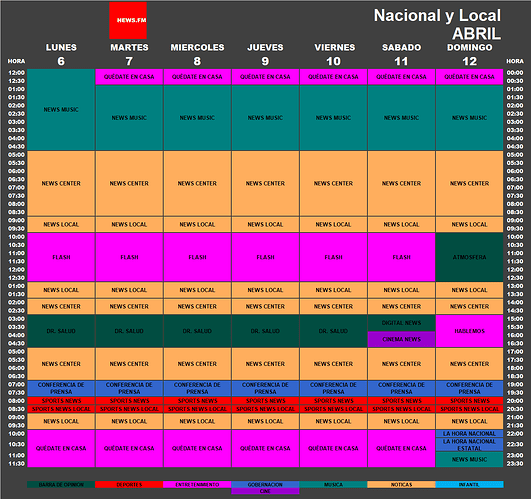Click the midnight QUÉDATE EN CASA cell on Martes

tap(129, 77)
